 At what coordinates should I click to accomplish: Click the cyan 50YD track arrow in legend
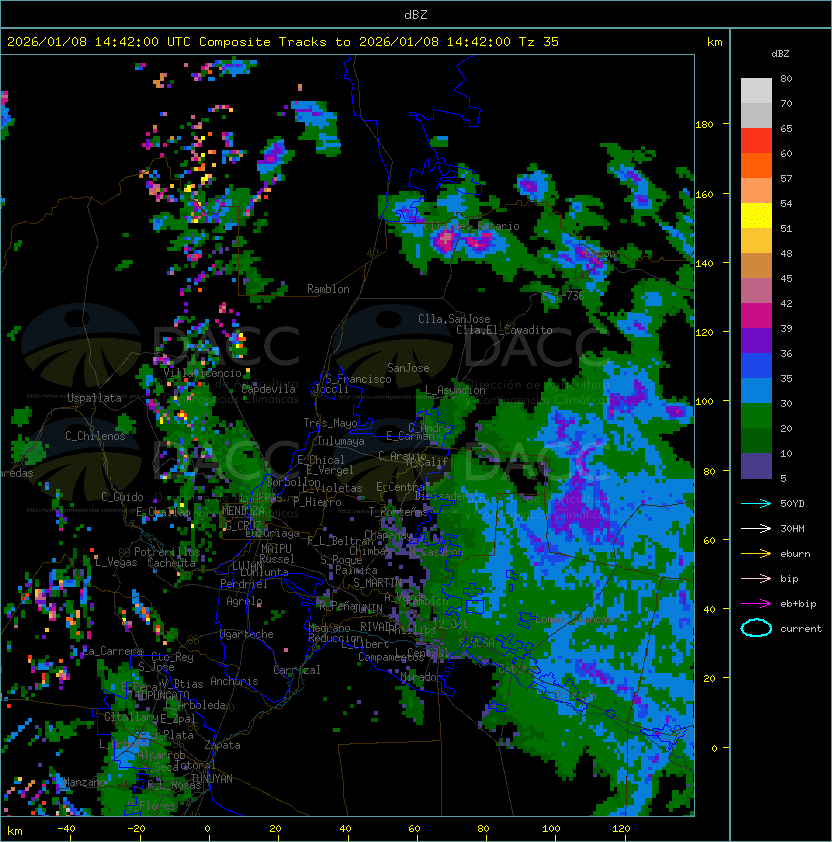coord(756,504)
